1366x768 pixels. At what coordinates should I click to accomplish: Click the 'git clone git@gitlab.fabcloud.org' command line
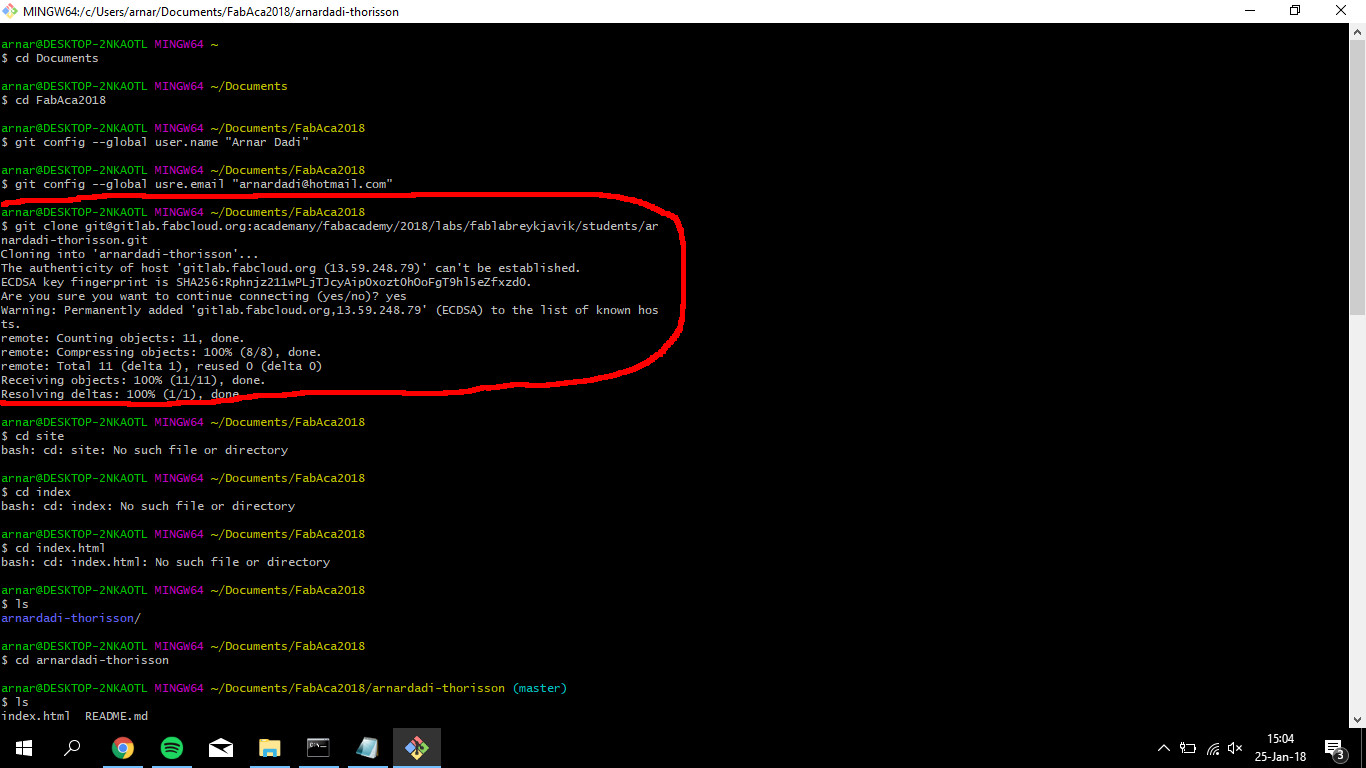330,226
